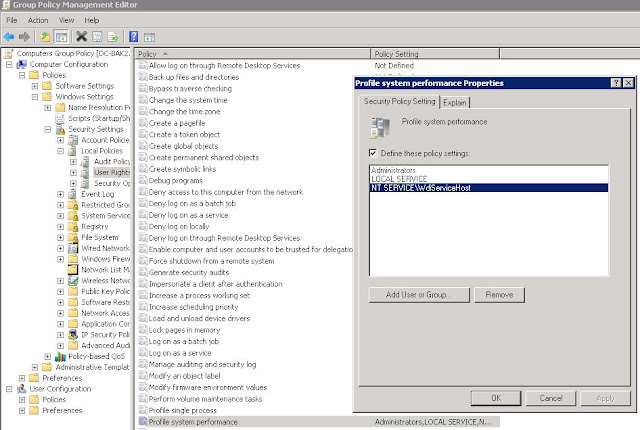Viewport: 640px width, 430px height.
Task: Select User Rights Assignment tree item
Action: pos(112,173)
